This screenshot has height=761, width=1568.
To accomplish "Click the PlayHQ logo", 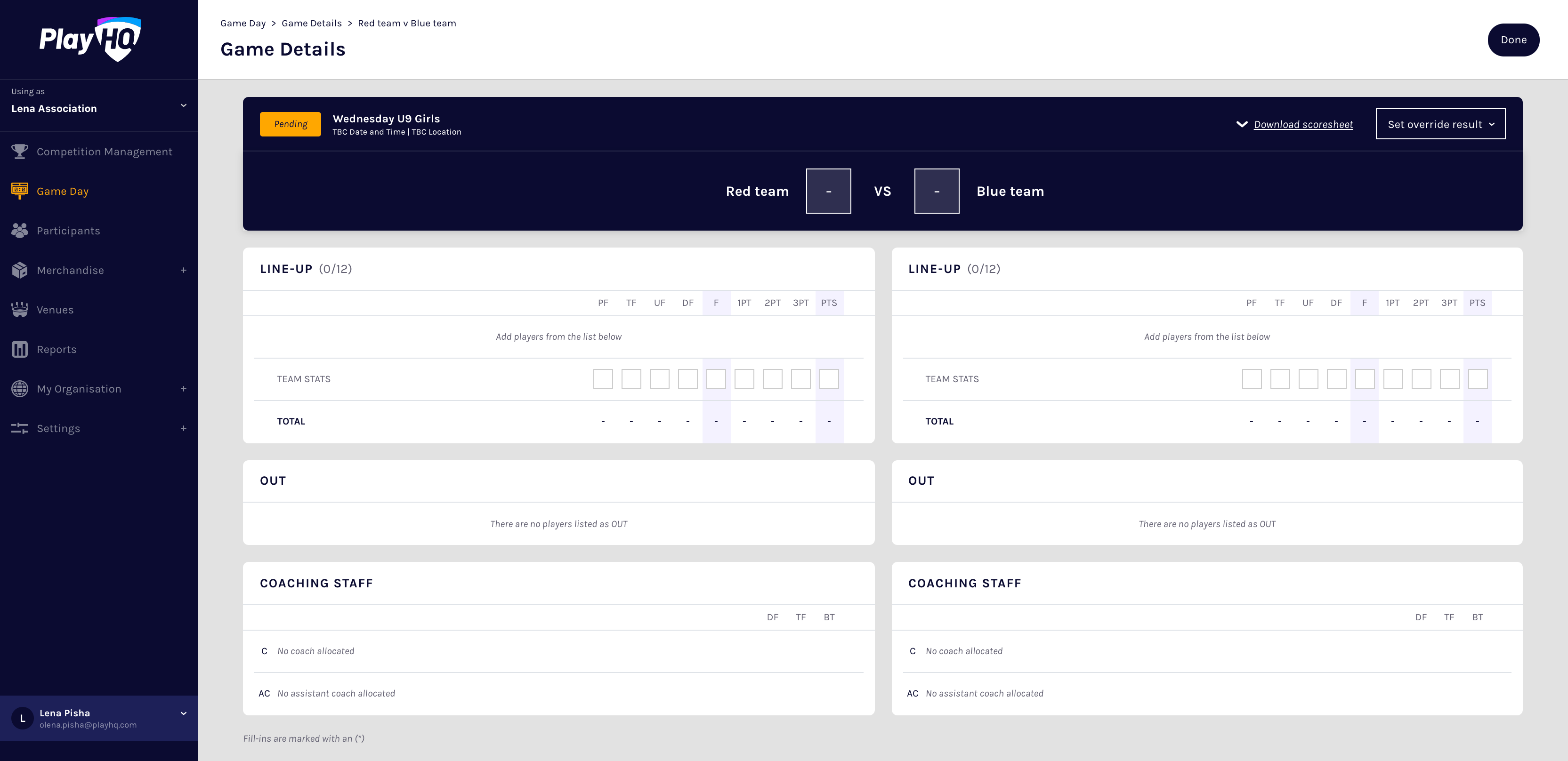I will pos(90,40).
